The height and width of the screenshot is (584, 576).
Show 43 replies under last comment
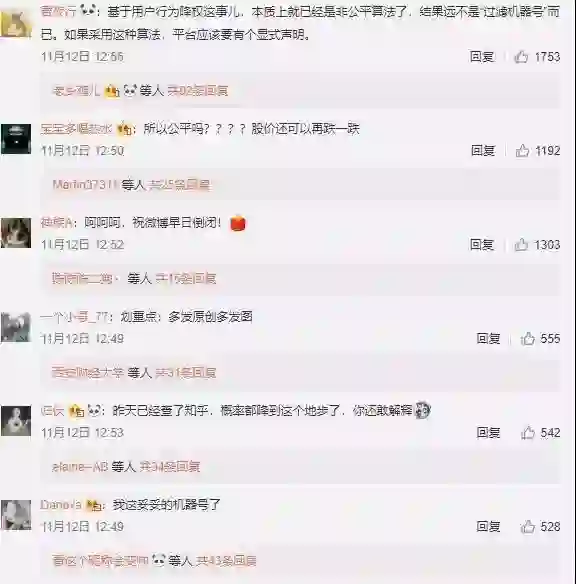pyautogui.click(x=226, y=560)
